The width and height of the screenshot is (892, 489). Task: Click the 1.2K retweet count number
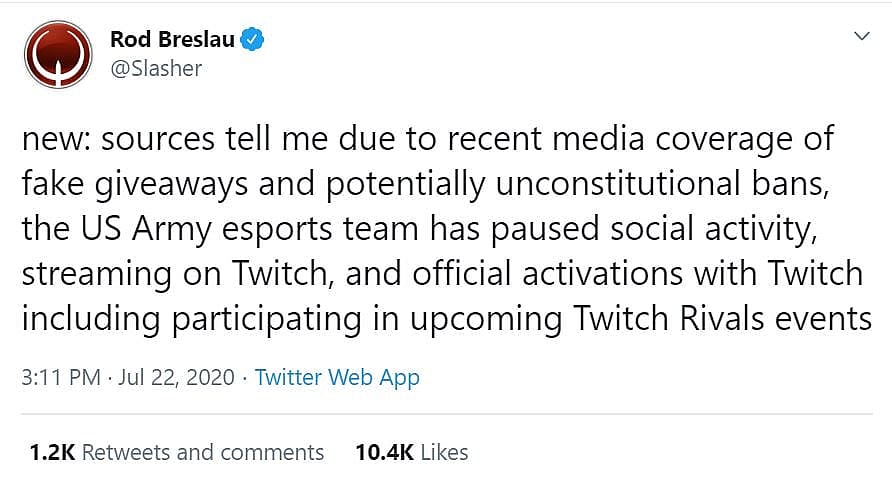coord(52,452)
